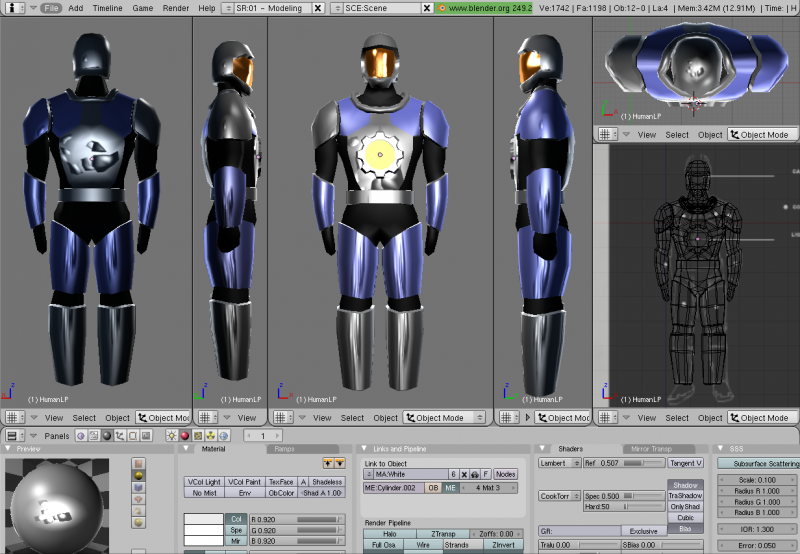The width and height of the screenshot is (800, 554).
Task: Open the Render menu
Action: (x=176, y=7)
